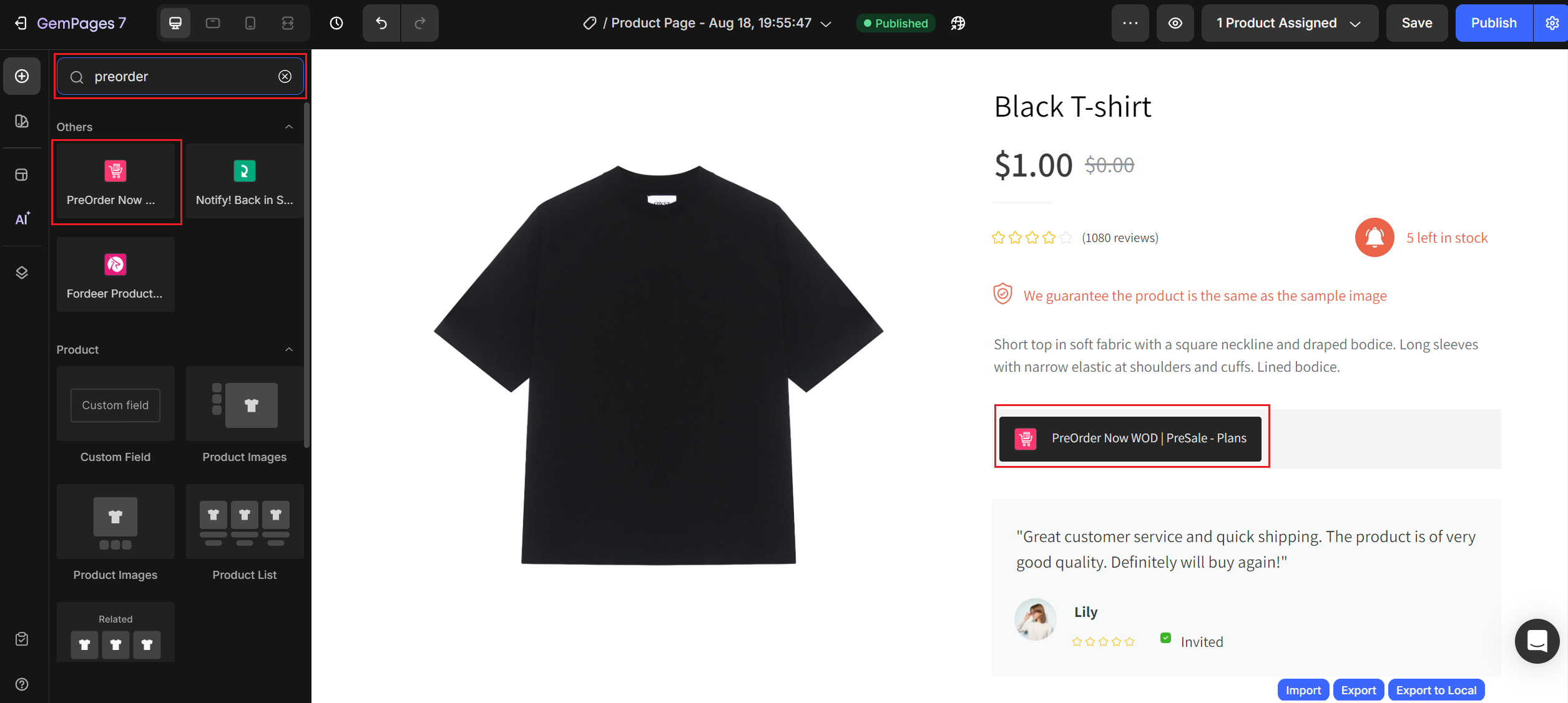Image resolution: width=1568 pixels, height=703 pixels.
Task: Select the Notify! Back in Stock element
Action: tap(244, 181)
